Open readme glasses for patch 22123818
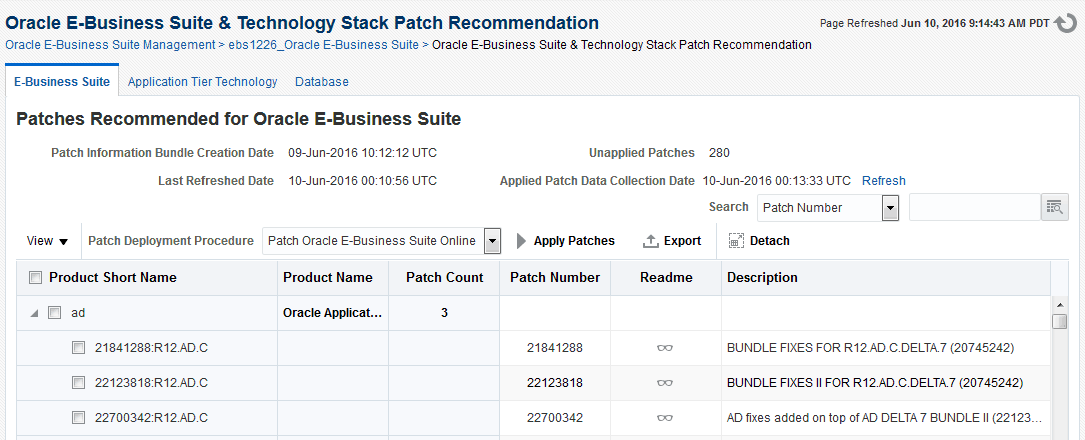This screenshot has width=1085, height=440. tap(665, 383)
